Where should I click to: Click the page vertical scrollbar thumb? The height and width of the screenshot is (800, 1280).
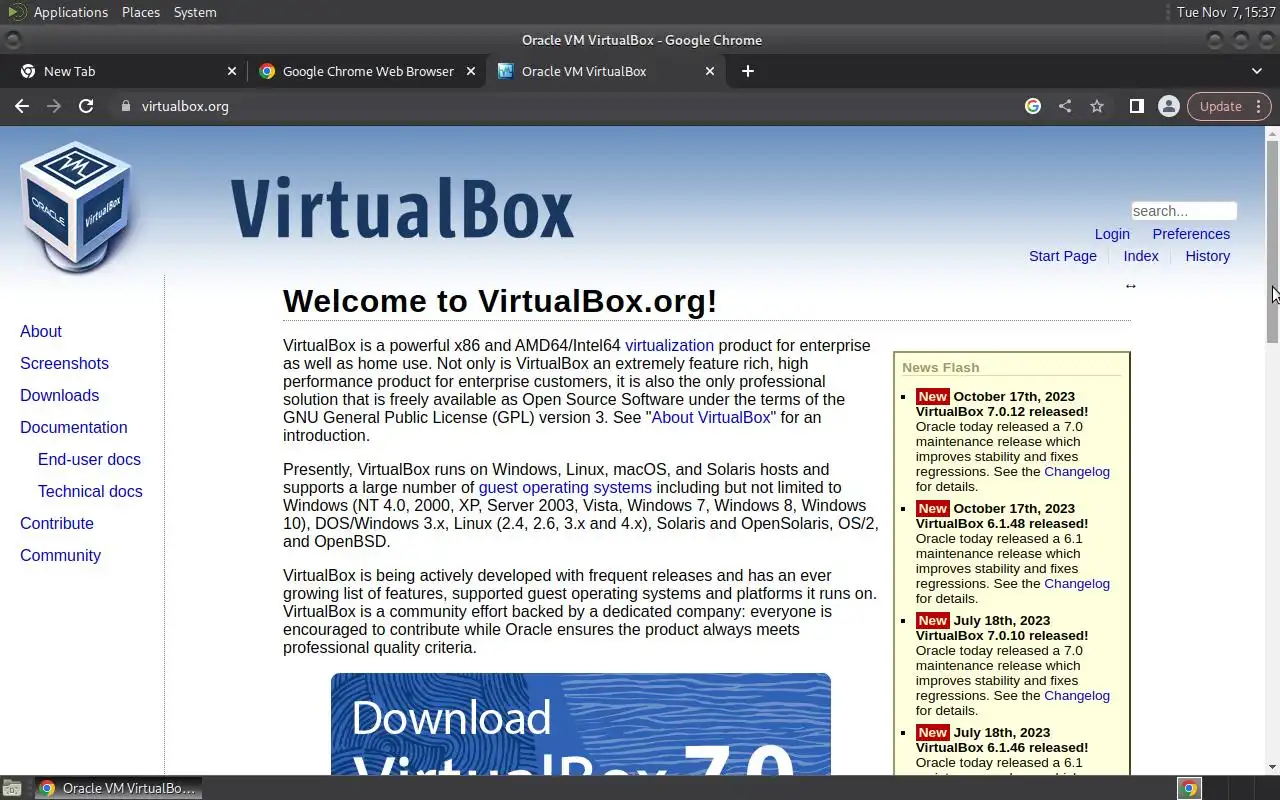1272,241
